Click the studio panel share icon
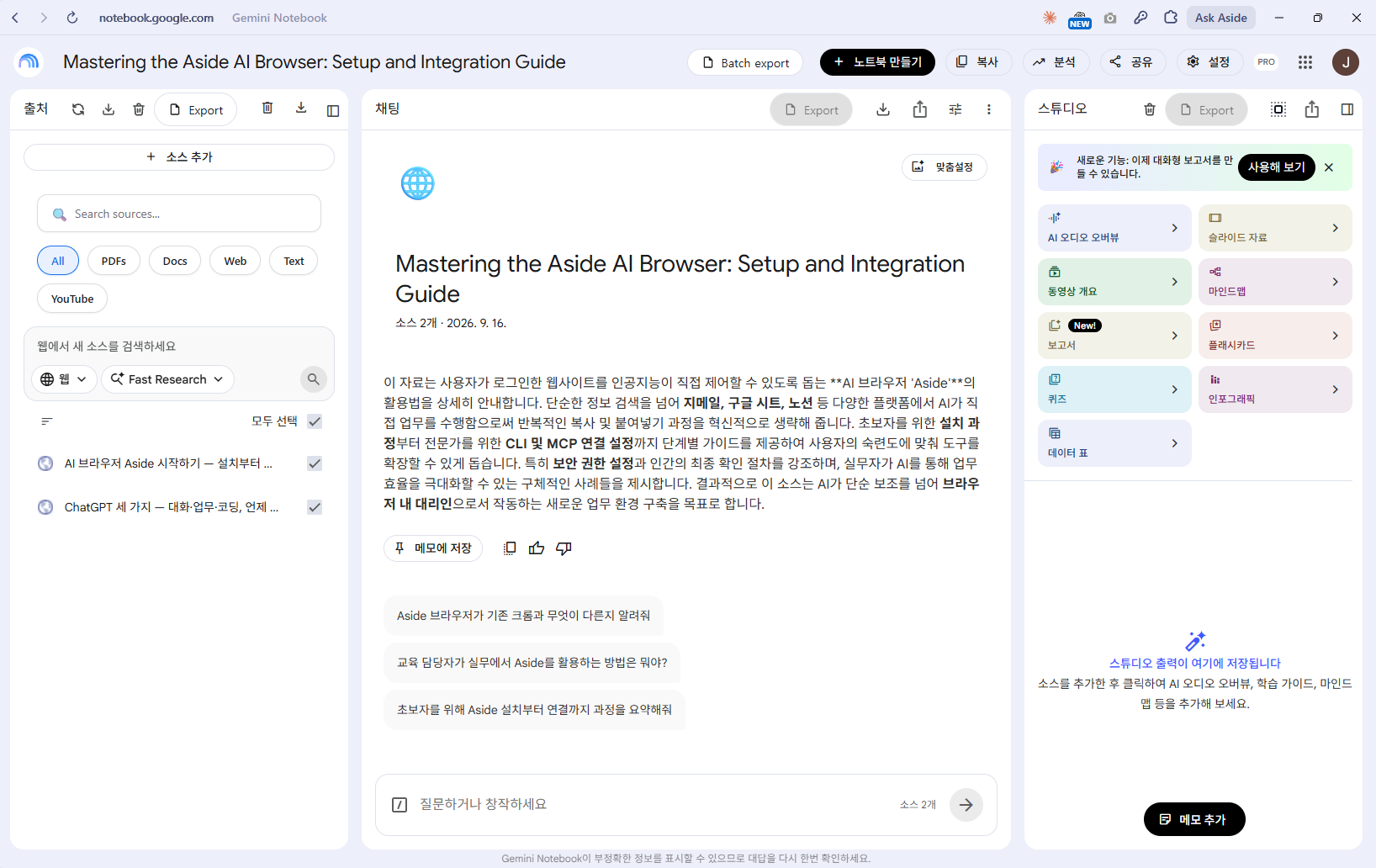This screenshot has width=1376, height=868. click(1312, 109)
